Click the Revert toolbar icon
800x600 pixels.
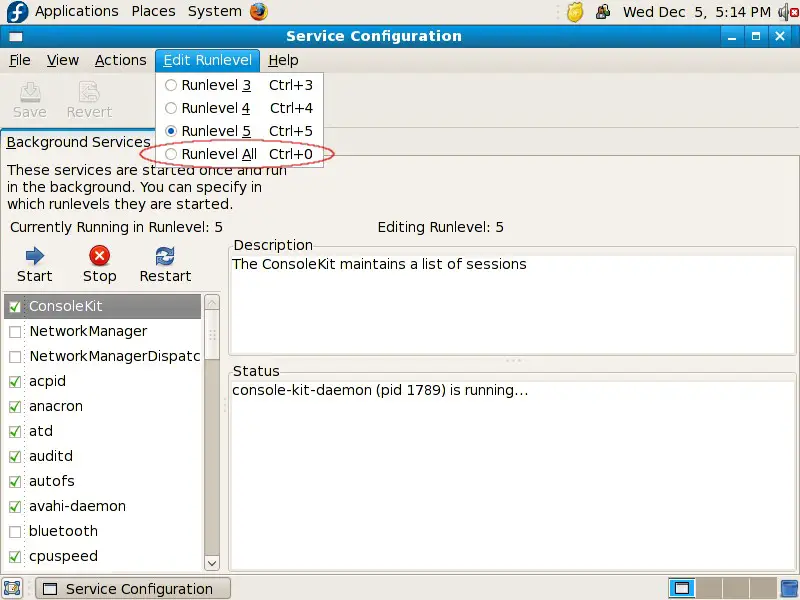(89, 100)
